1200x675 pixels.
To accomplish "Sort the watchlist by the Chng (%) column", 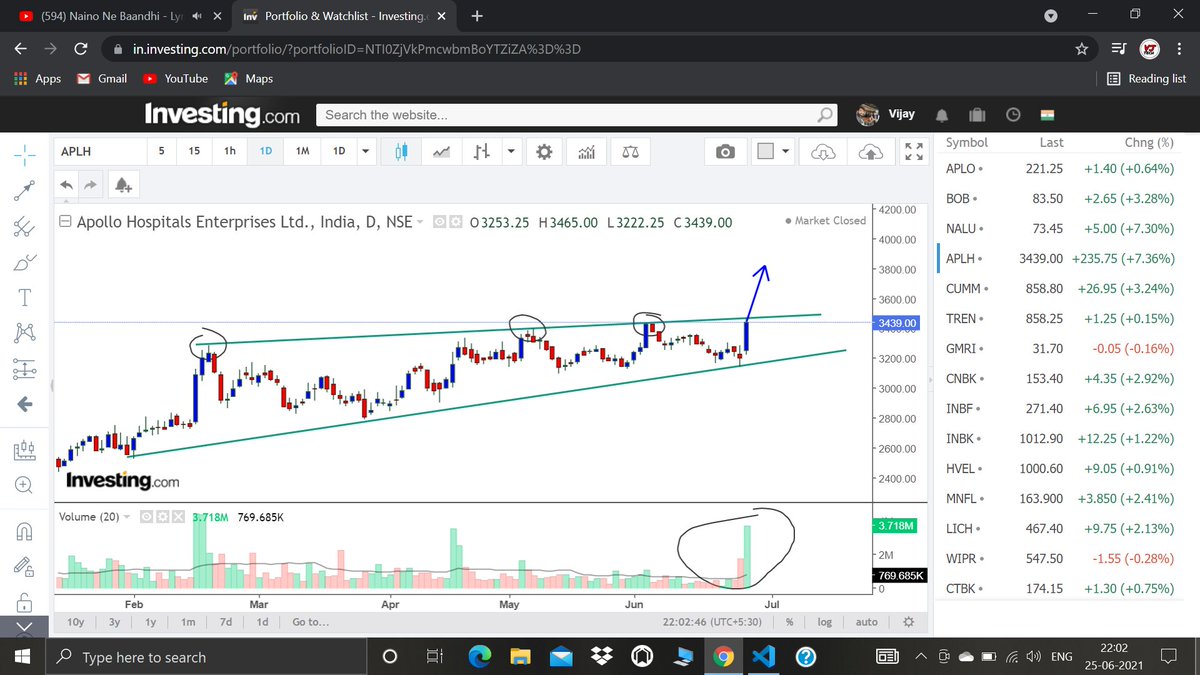I will point(1149,142).
